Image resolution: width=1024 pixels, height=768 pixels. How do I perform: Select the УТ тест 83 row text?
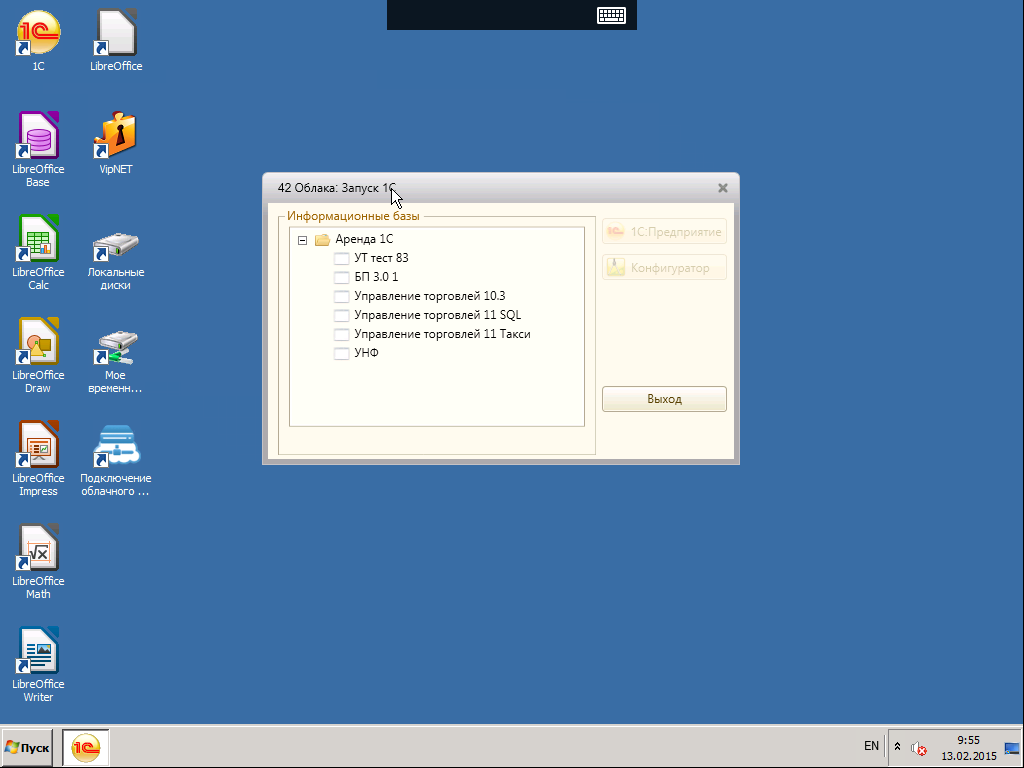pyautogui.click(x=381, y=258)
